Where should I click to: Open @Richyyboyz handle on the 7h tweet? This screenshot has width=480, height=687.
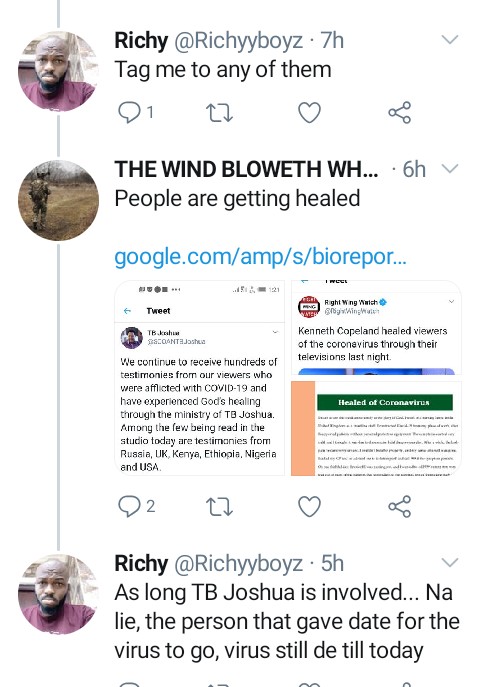point(239,41)
